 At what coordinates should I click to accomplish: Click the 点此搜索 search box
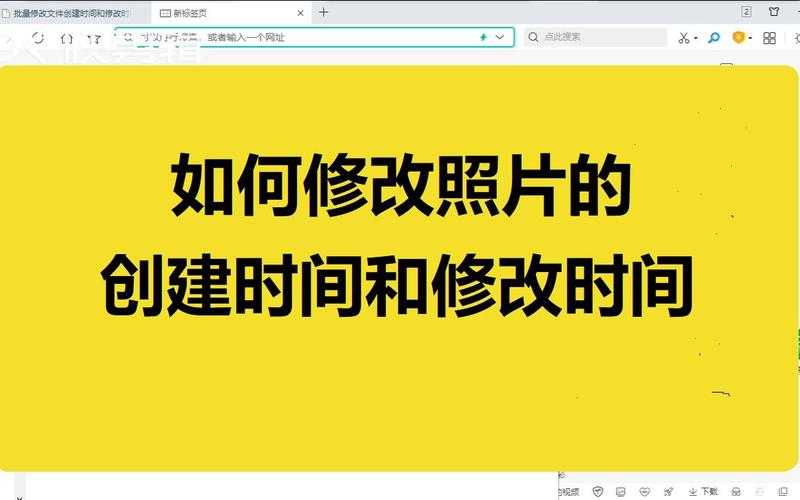tap(595, 37)
